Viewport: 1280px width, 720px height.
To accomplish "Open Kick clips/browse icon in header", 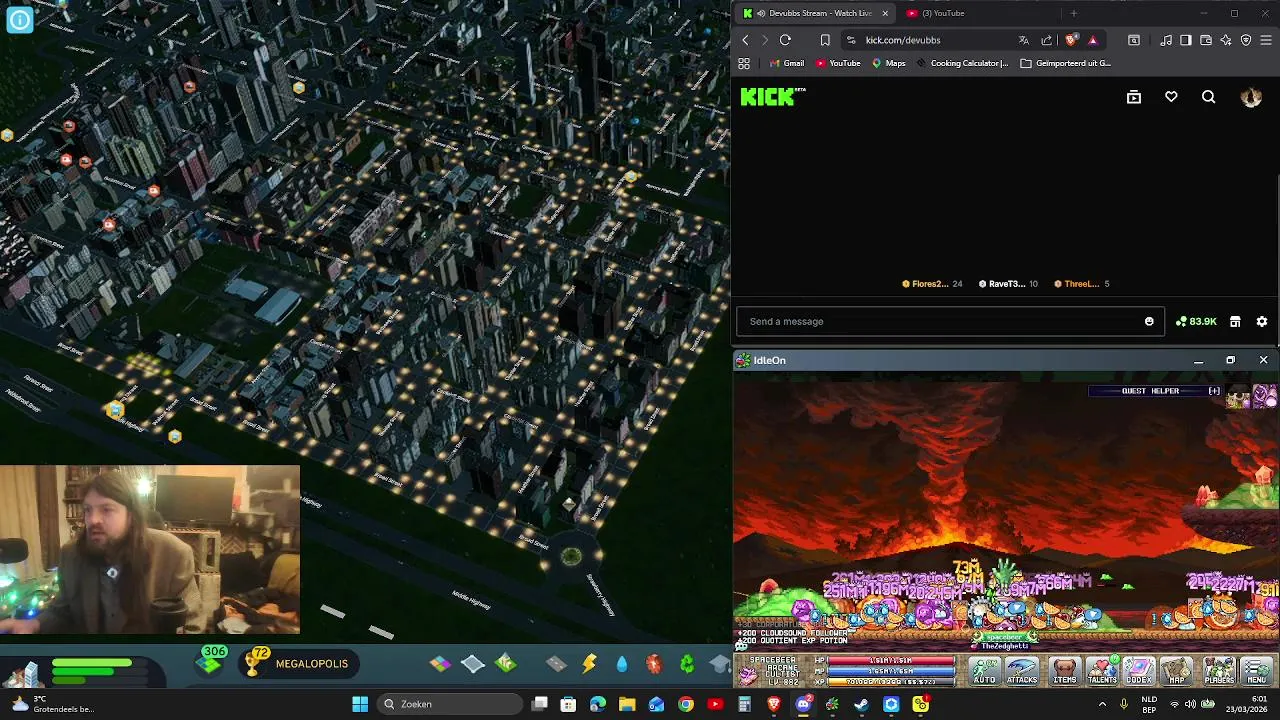I will tap(1133, 97).
